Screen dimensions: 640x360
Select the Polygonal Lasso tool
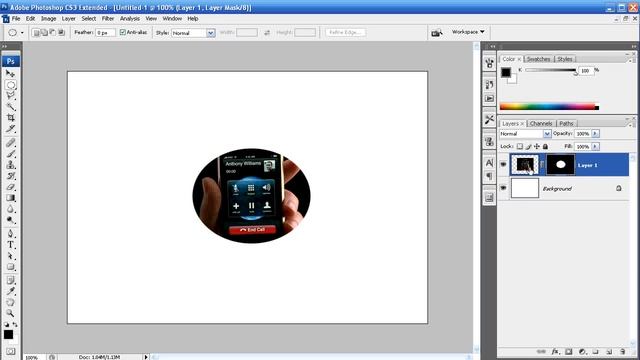coord(11,96)
